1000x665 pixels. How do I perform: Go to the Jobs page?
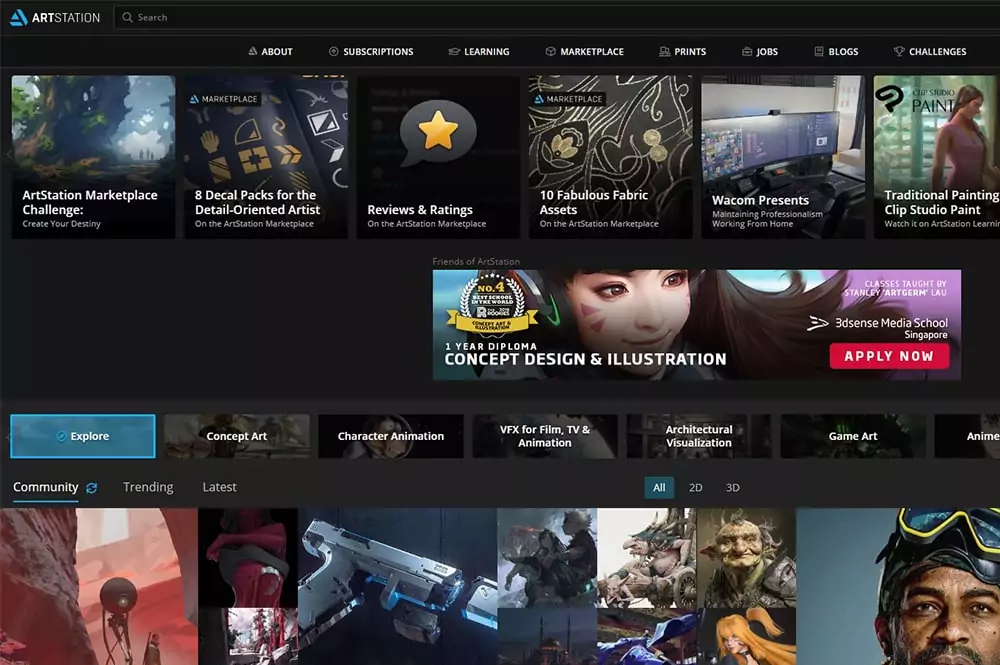(760, 51)
